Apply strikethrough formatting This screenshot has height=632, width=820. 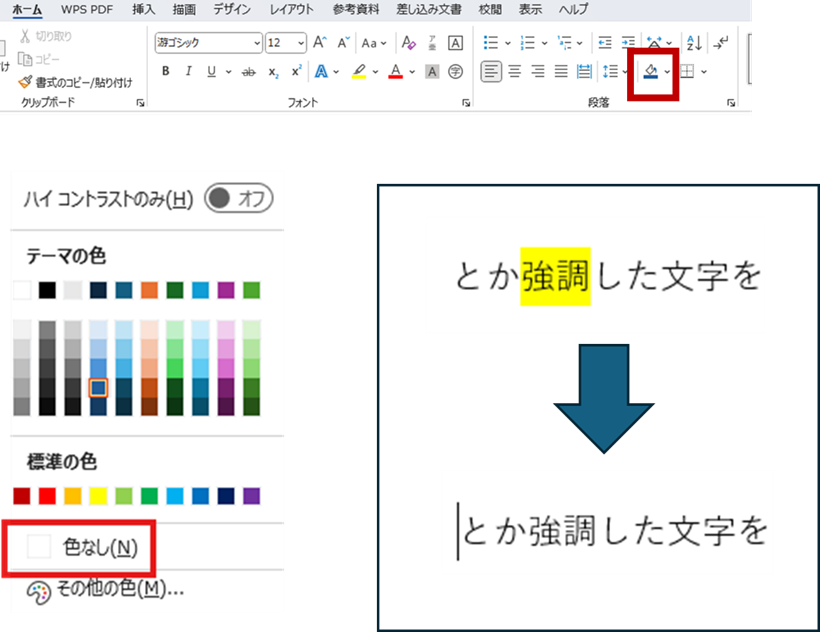pyautogui.click(x=248, y=70)
